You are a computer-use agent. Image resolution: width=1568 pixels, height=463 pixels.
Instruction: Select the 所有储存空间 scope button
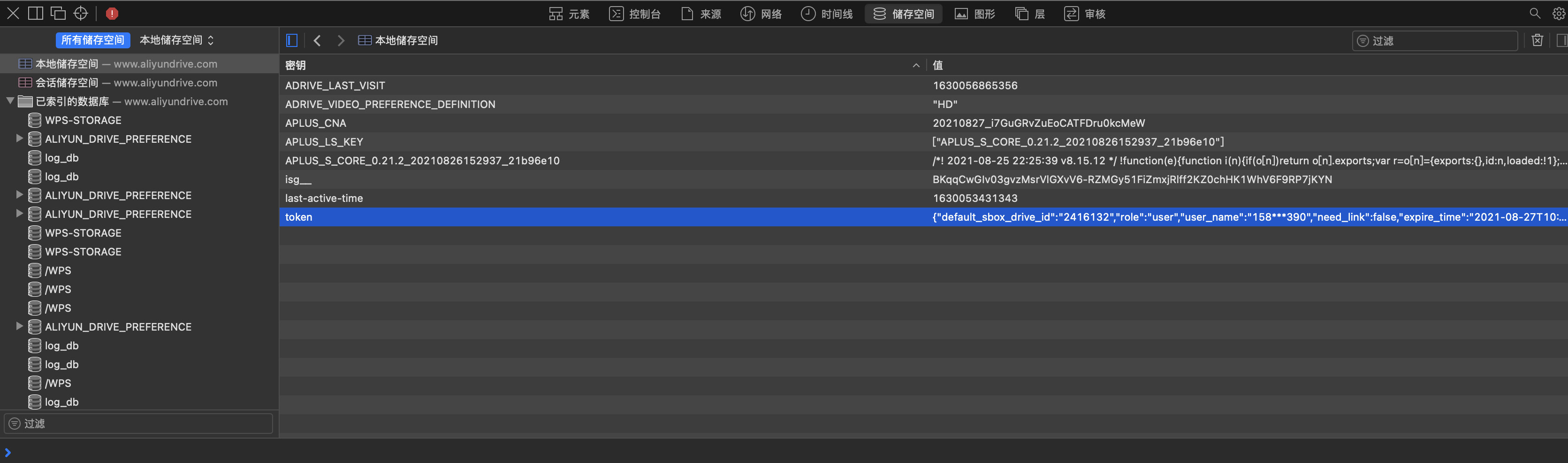[93, 40]
